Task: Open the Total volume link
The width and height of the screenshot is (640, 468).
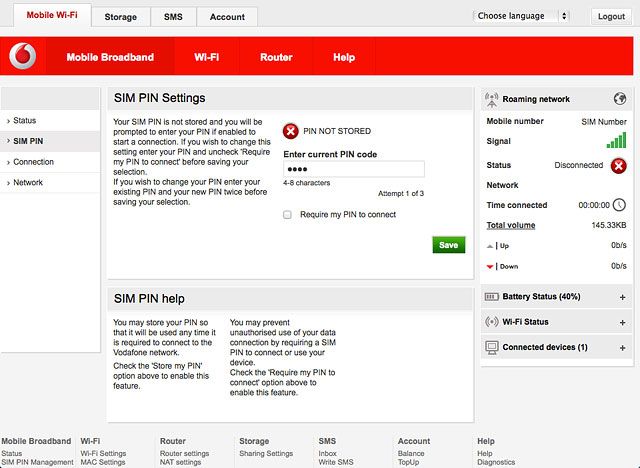Action: (511, 225)
